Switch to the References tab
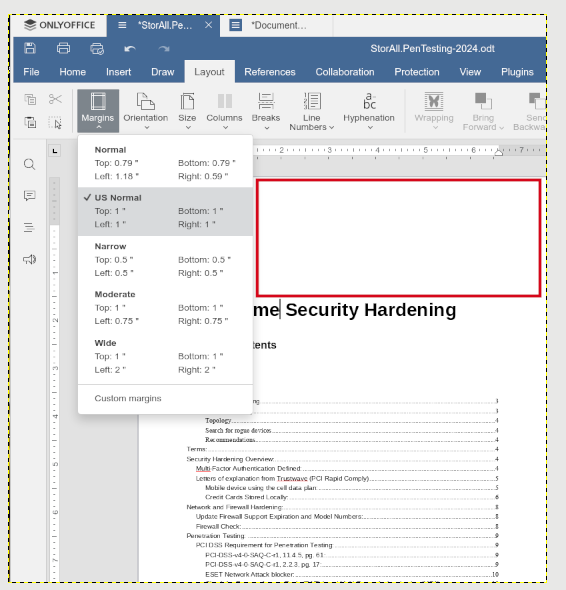566x590 pixels. tap(270, 72)
